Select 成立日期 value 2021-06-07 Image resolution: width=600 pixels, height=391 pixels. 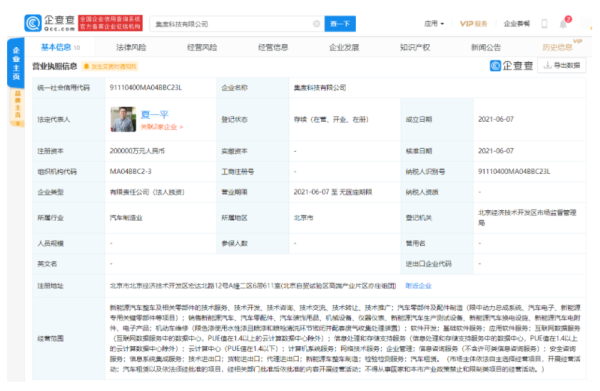[x=496, y=119]
